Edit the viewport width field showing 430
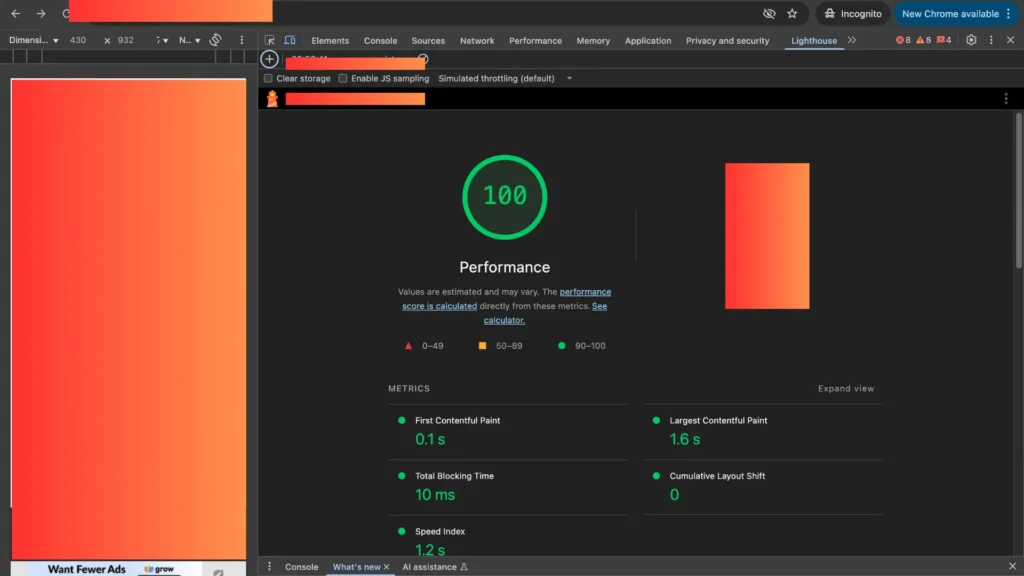 pyautogui.click(x=78, y=40)
